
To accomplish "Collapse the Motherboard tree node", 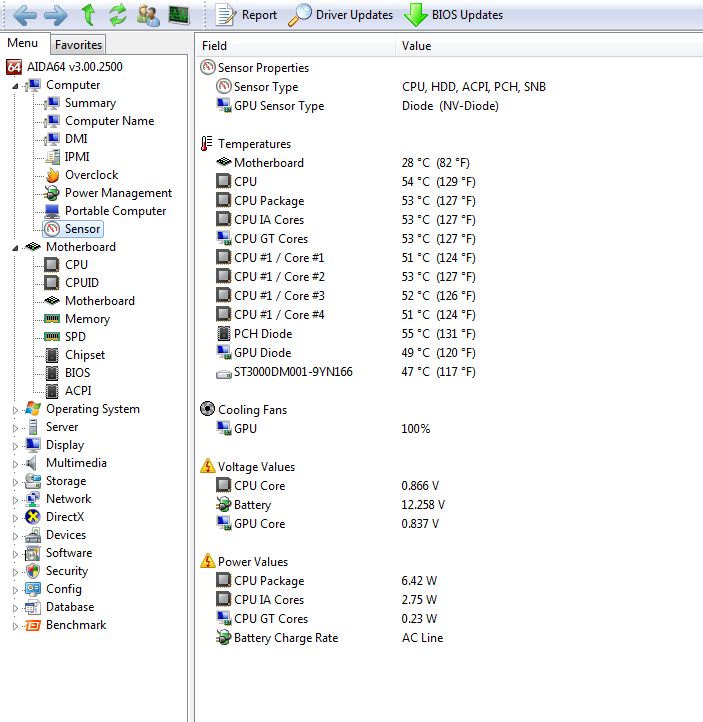I will click(x=16, y=247).
